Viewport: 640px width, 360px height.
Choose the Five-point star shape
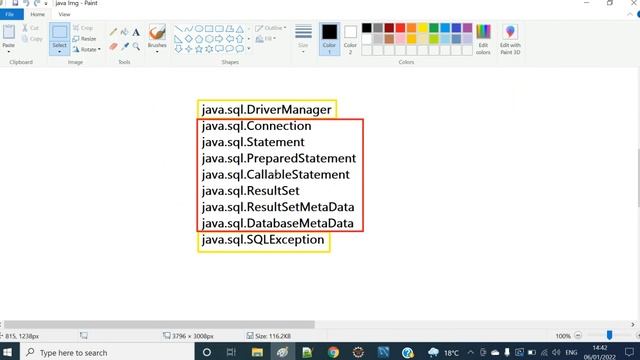(x=199, y=49)
